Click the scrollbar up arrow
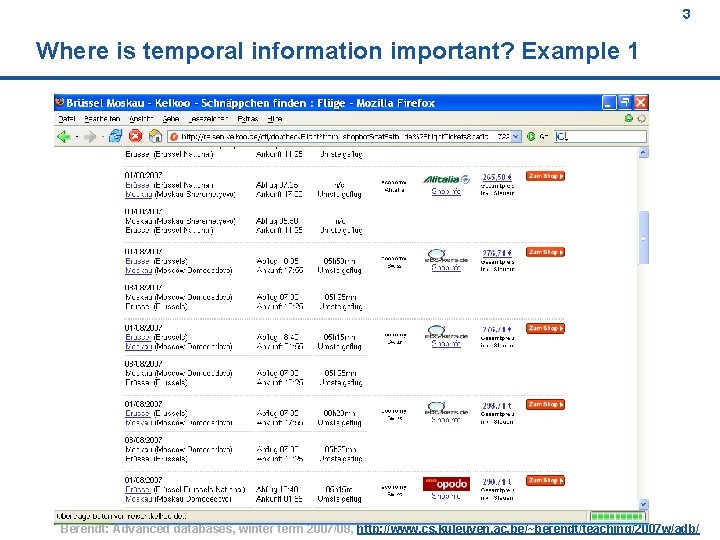This screenshot has height=540, width=720. click(x=644, y=153)
